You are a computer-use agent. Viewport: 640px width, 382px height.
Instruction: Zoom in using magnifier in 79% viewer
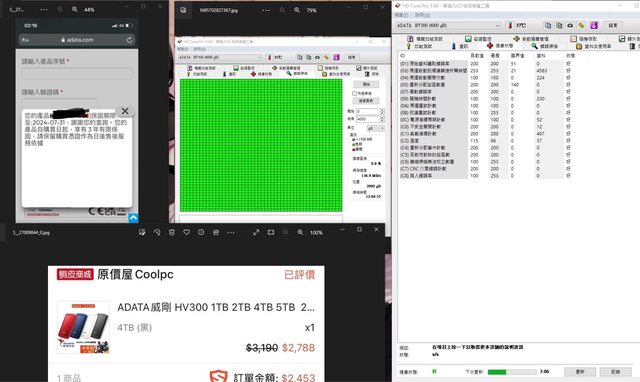(297, 10)
